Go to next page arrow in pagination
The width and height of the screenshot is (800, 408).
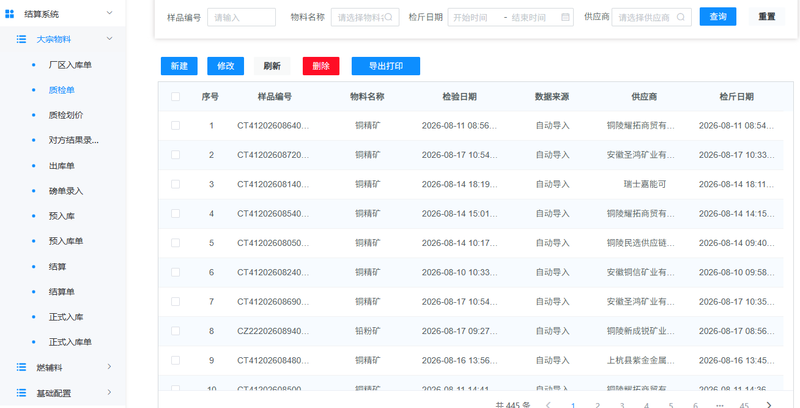[769, 405]
